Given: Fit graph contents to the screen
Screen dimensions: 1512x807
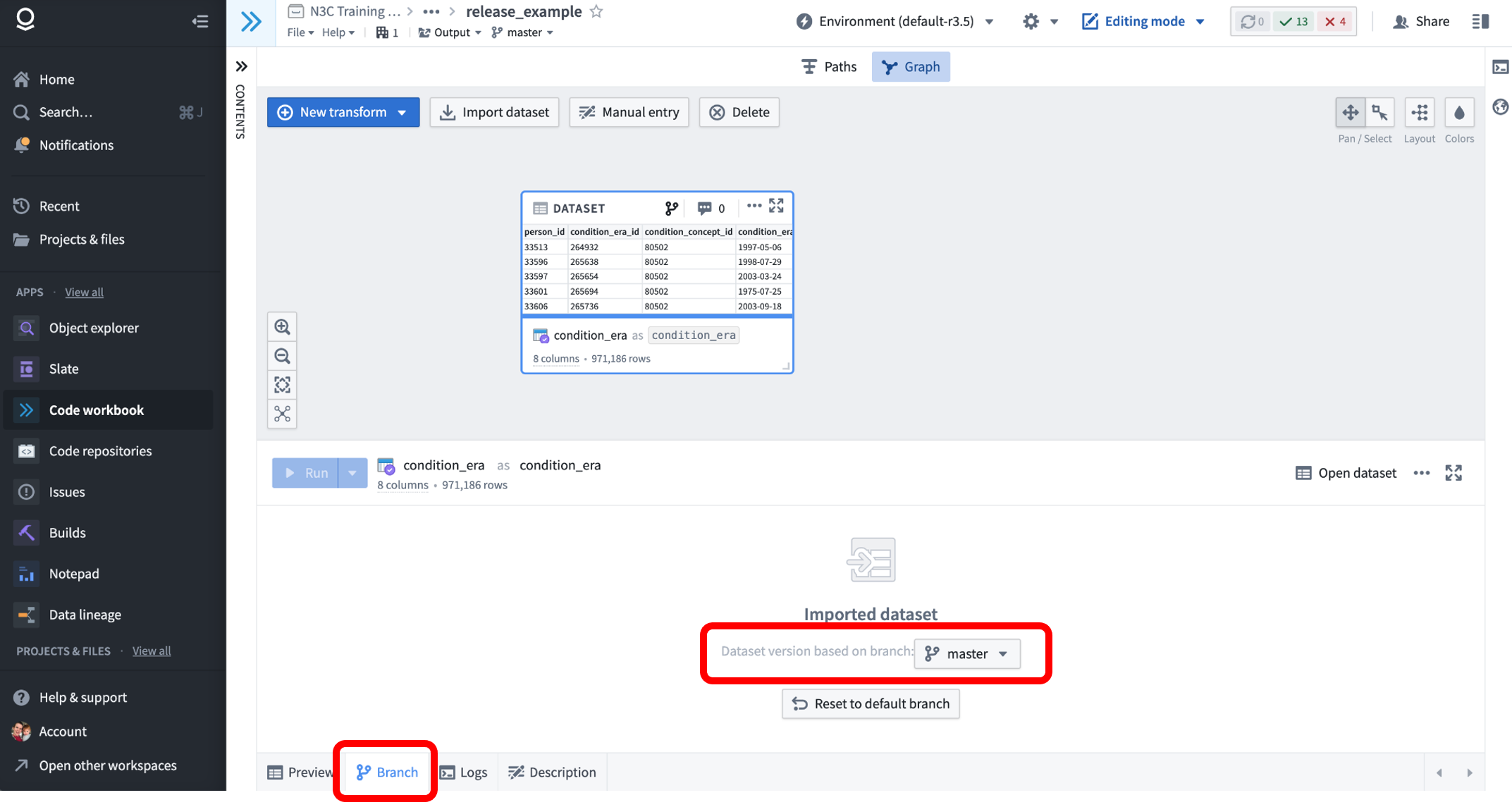Looking at the screenshot, I should 282,385.
